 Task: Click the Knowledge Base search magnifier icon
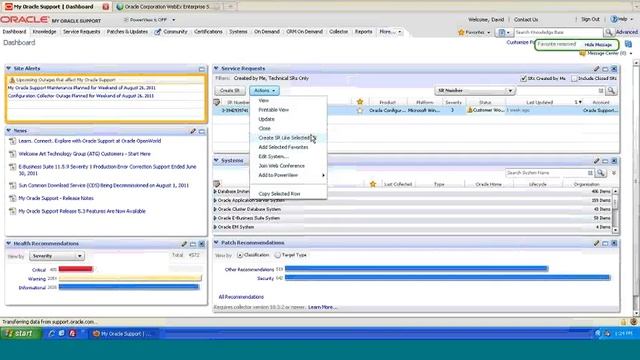point(608,32)
